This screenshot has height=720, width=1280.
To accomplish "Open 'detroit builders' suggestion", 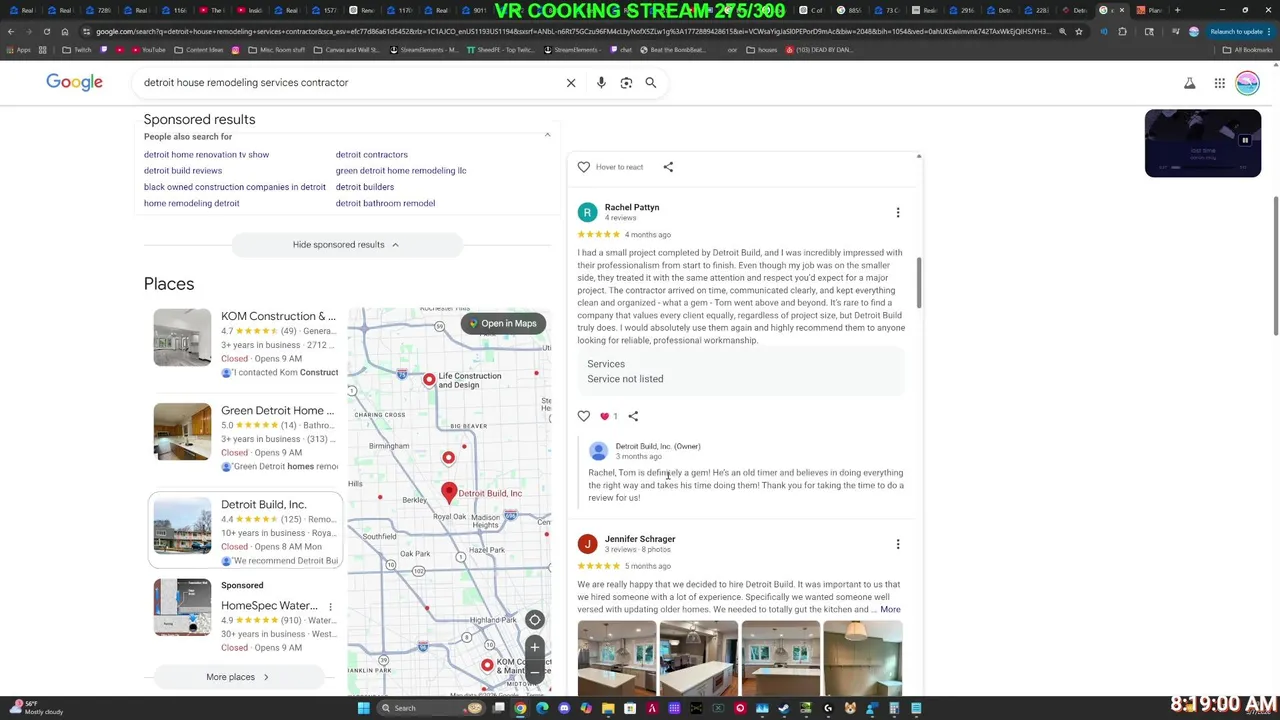I will (365, 187).
